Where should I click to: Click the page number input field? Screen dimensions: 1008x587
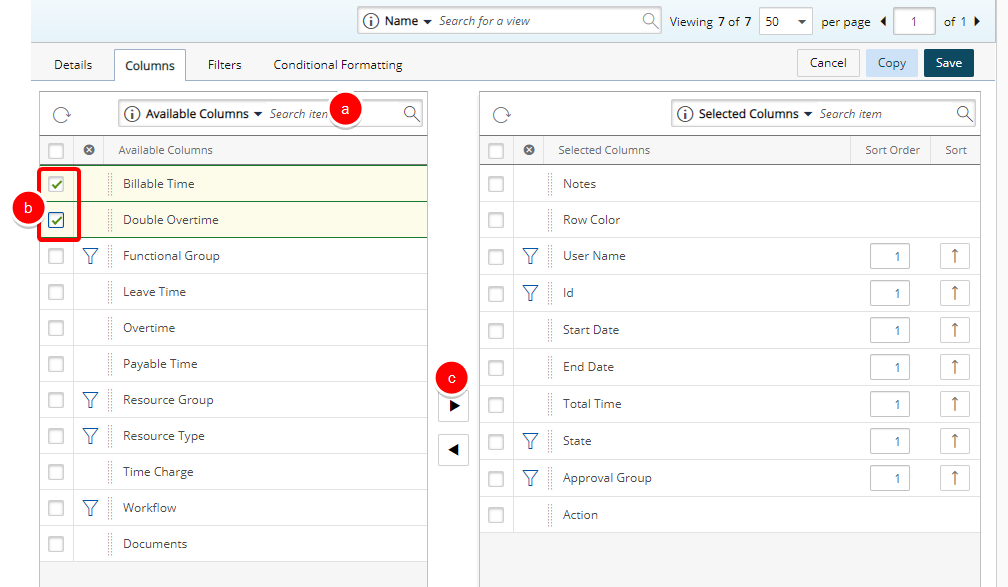click(x=914, y=22)
